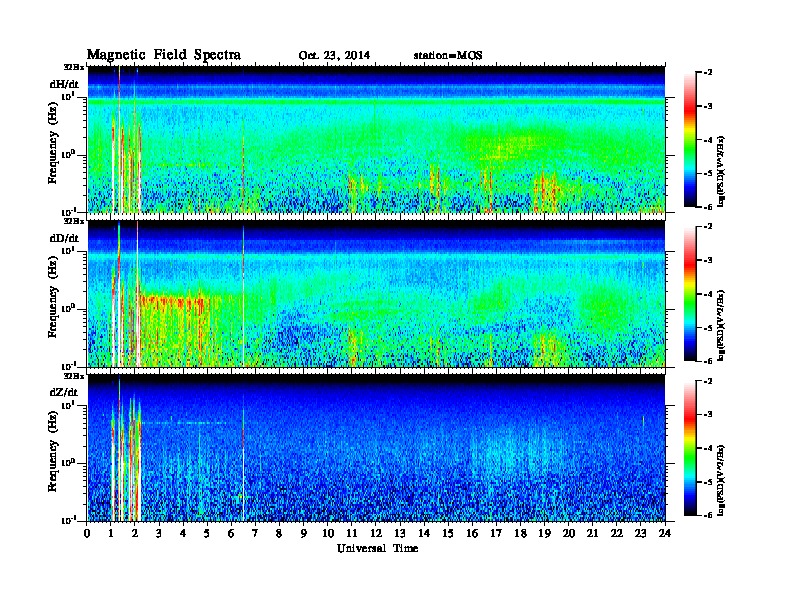Click the log(PSD) label beside the dH/dt color bar
Viewport: 792px width, 612px height.
721,171
